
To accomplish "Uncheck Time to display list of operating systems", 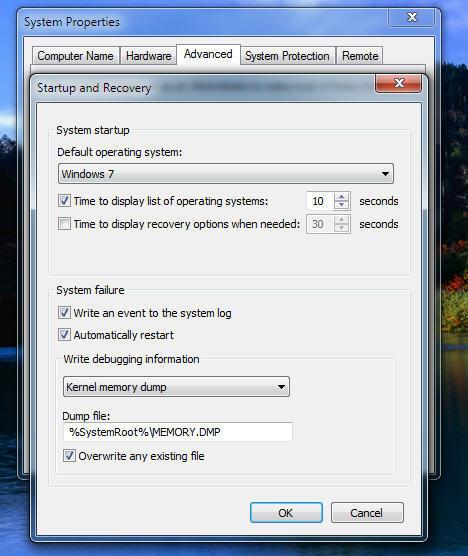I will point(64,201).
